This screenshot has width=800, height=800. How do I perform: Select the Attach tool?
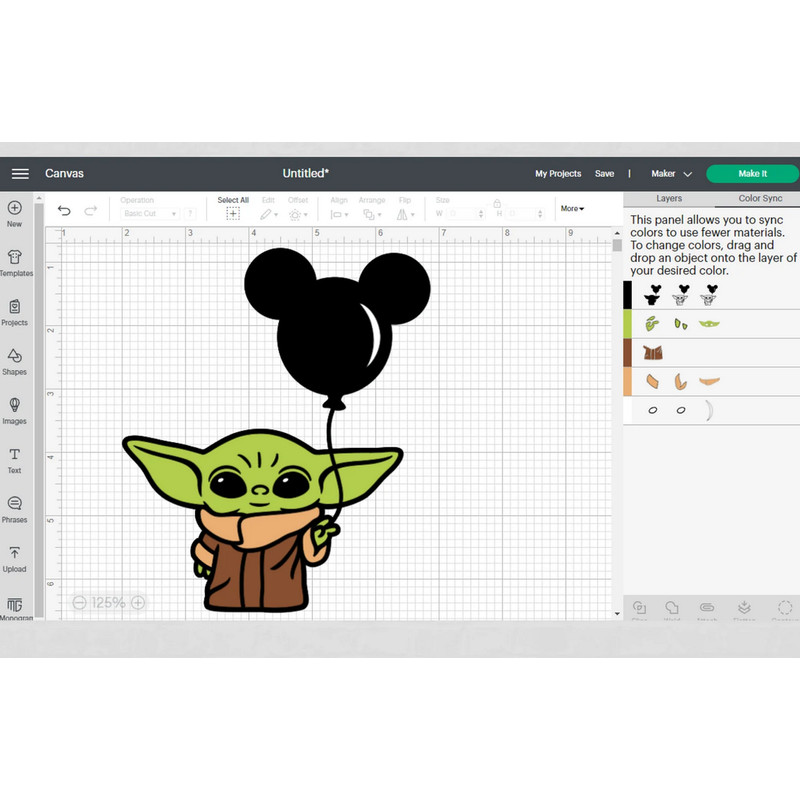(x=706, y=607)
